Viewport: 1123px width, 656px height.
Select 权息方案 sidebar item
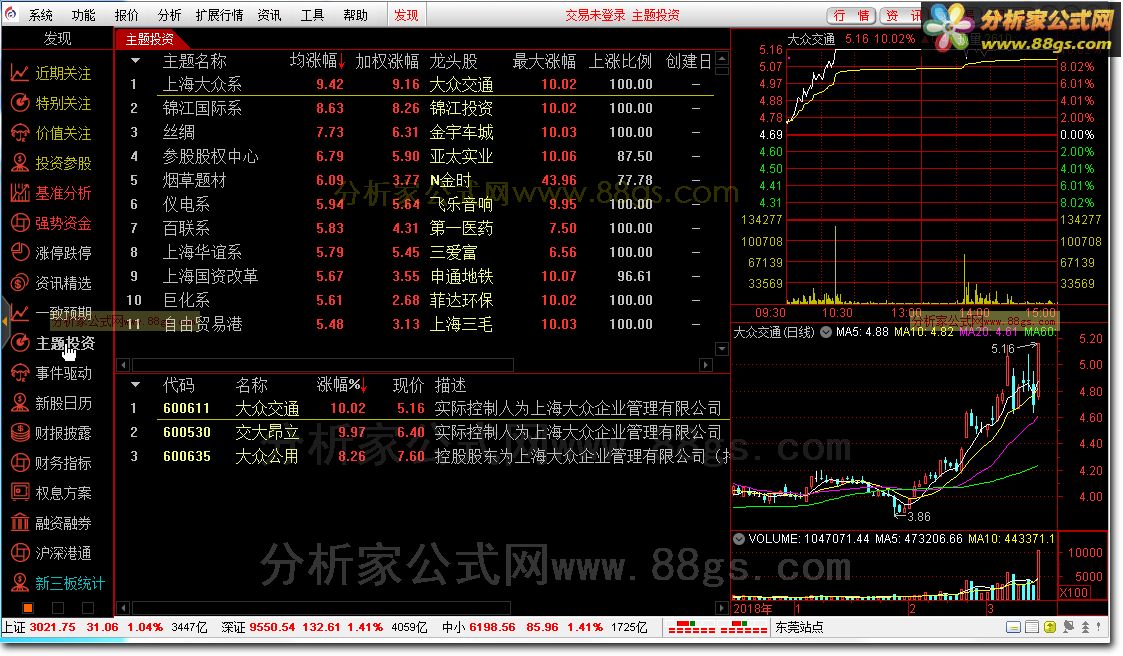point(52,493)
